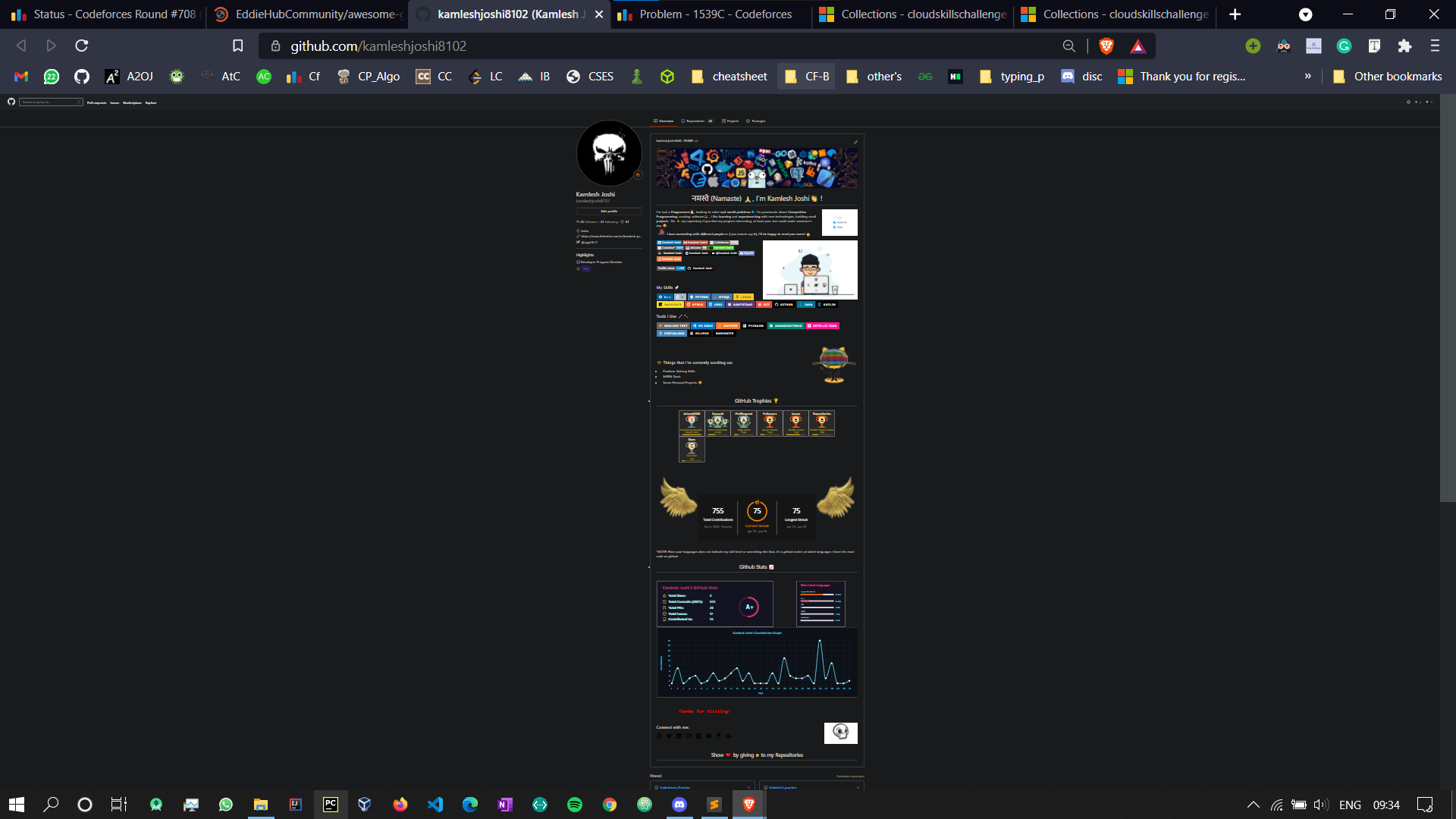
Task: Click the page vertical scrollbar thumb
Action: [1448, 298]
